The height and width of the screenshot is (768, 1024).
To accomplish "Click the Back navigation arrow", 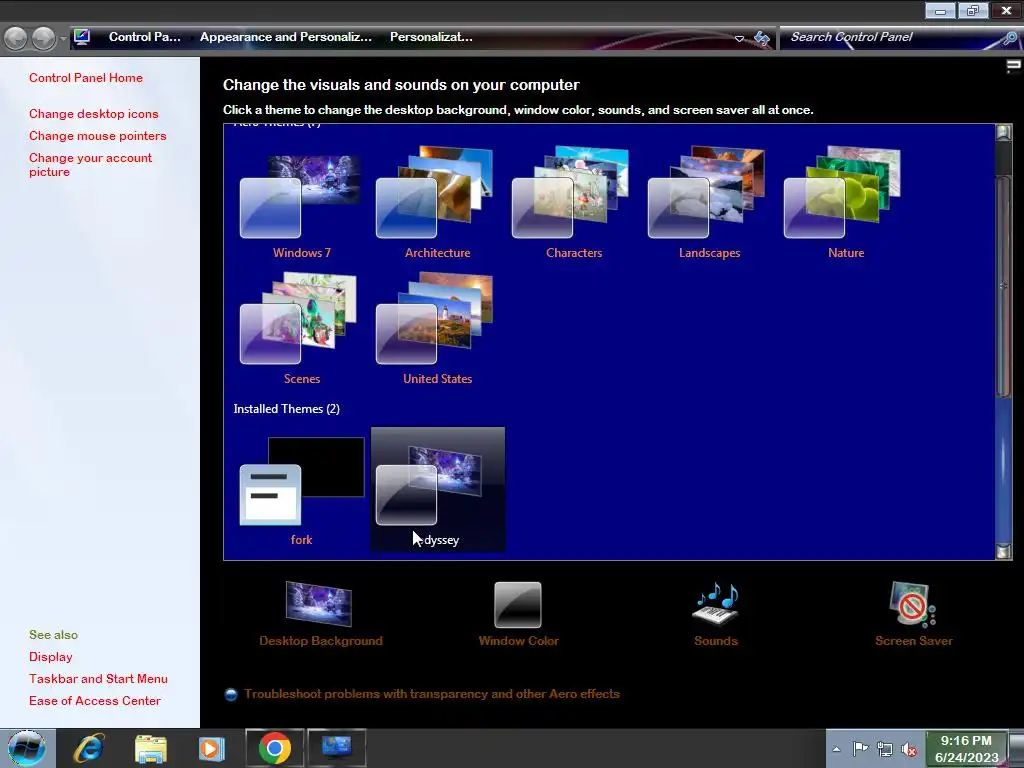I will tap(16, 38).
